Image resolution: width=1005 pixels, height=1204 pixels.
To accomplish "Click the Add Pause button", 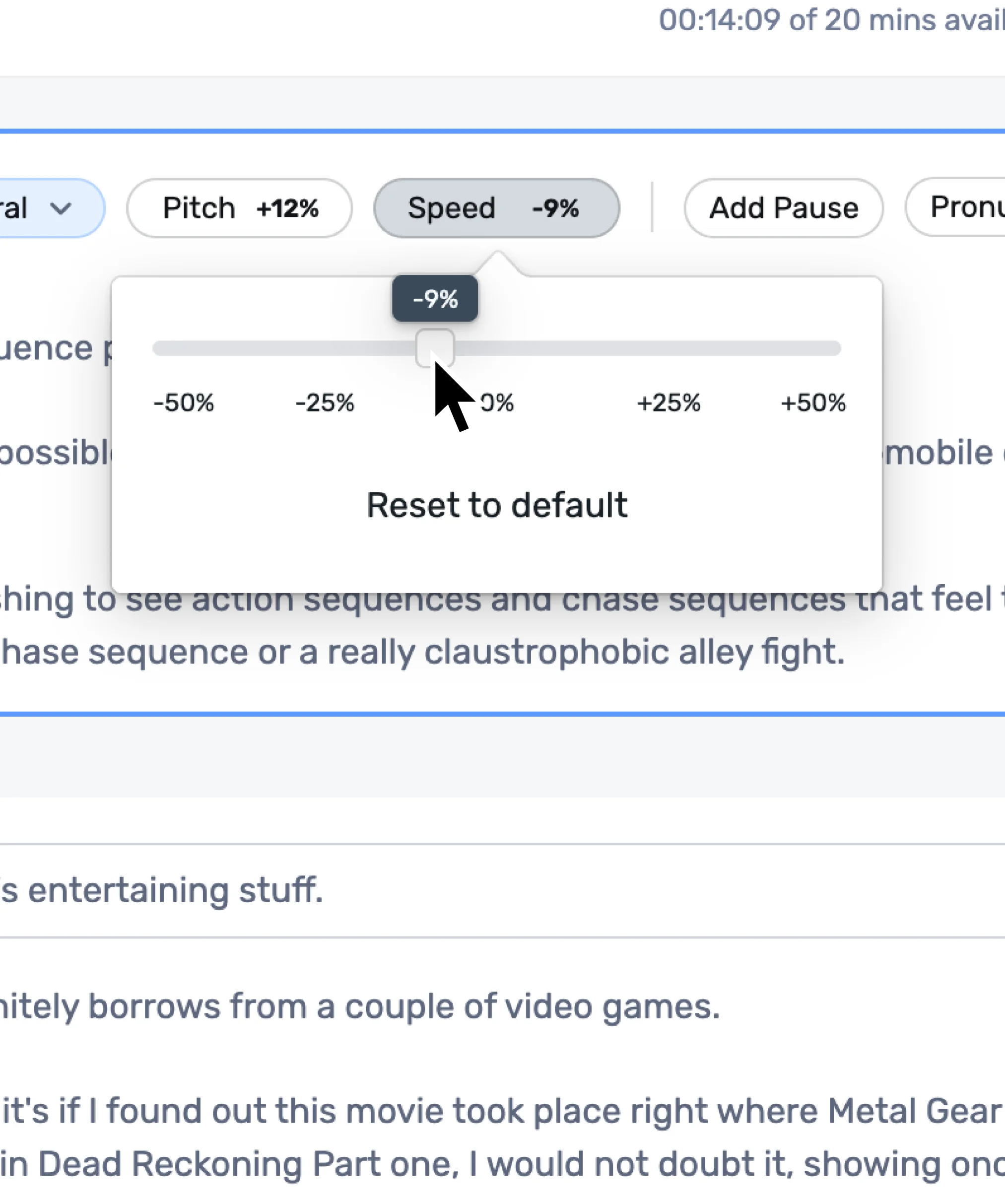I will click(x=783, y=208).
